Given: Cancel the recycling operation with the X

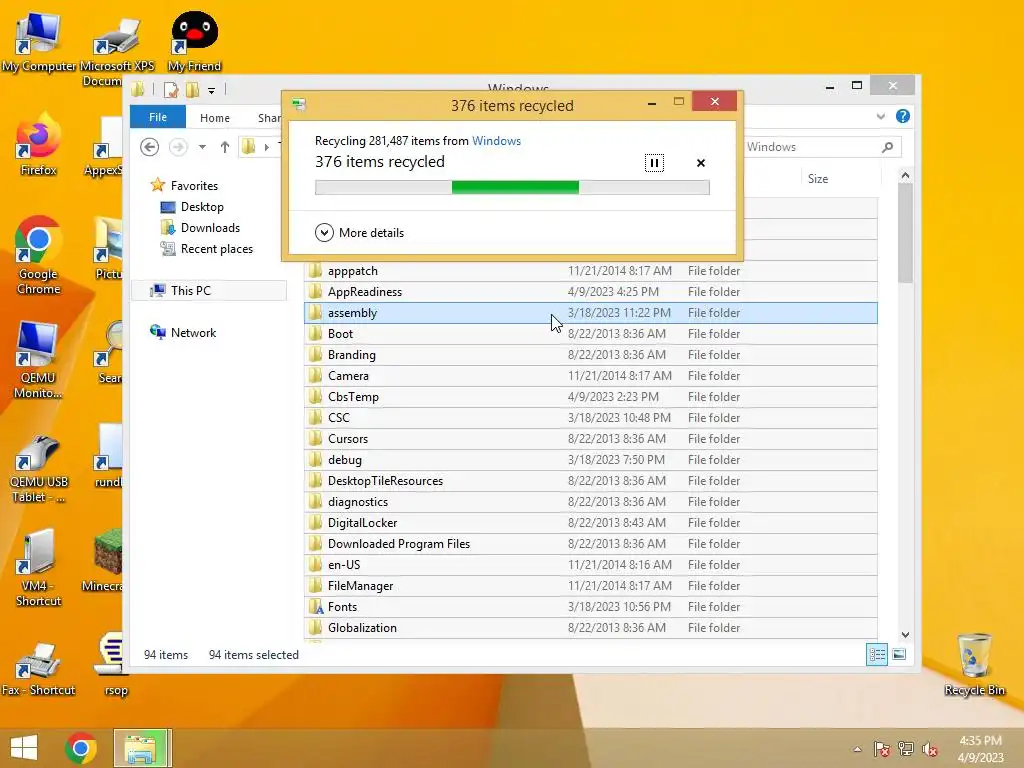Looking at the screenshot, I should [x=701, y=163].
